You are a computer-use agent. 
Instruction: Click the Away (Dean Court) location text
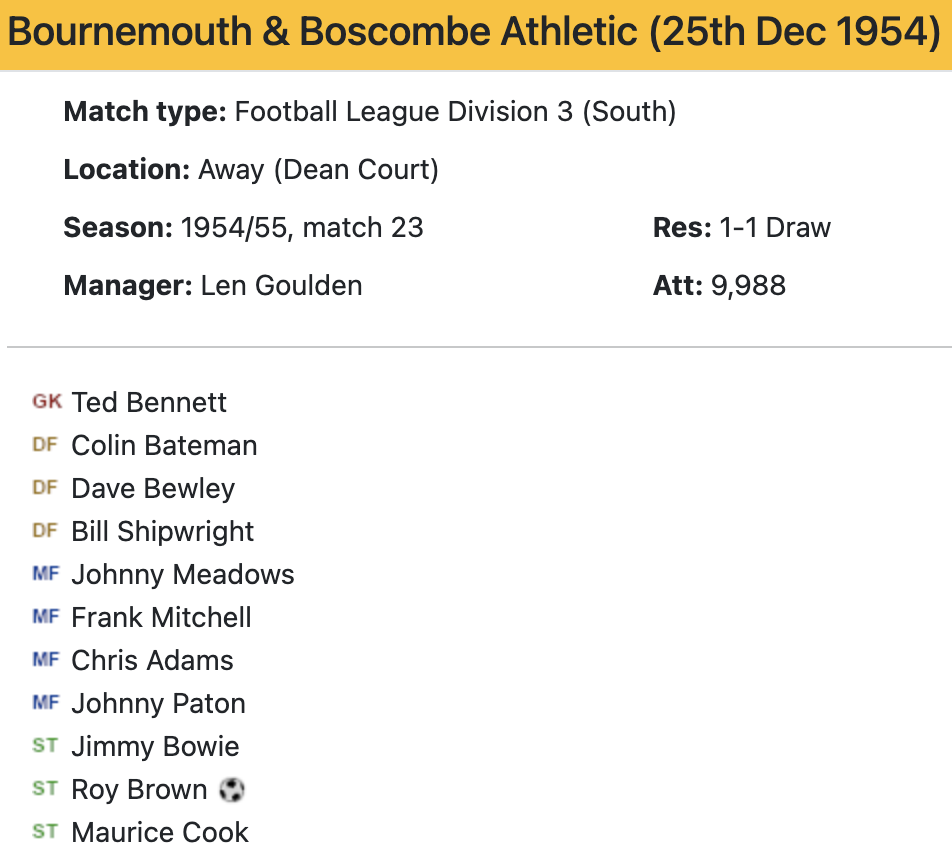pyautogui.click(x=318, y=169)
